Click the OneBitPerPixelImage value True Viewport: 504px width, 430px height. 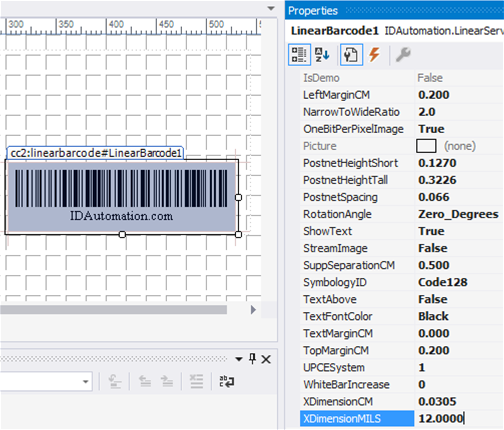431,129
